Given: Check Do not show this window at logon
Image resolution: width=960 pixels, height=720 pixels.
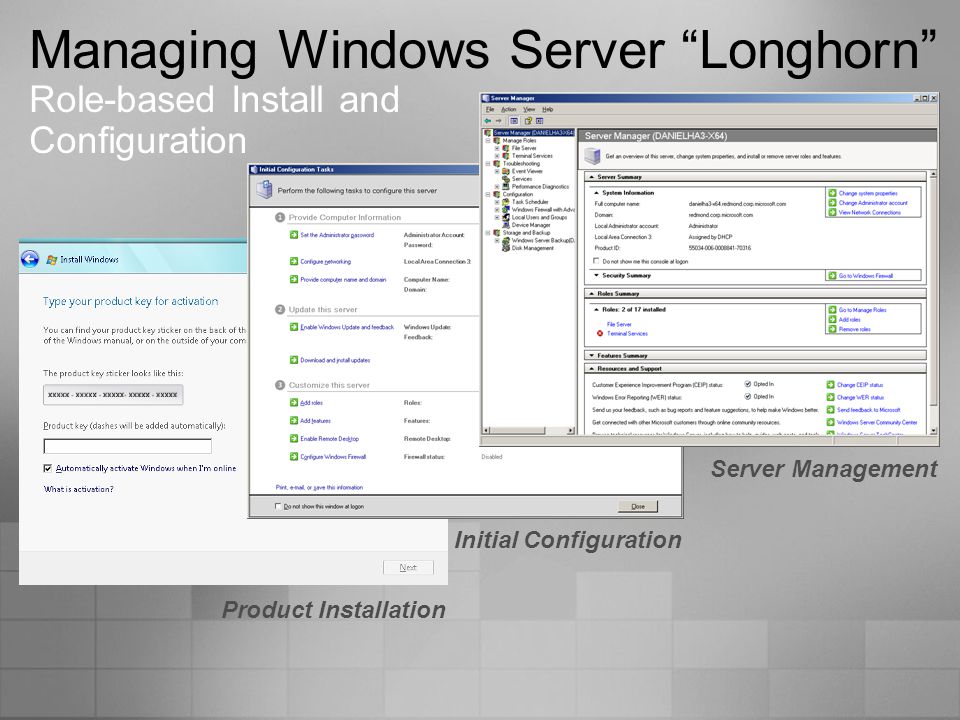Looking at the screenshot, I should coord(278,506).
